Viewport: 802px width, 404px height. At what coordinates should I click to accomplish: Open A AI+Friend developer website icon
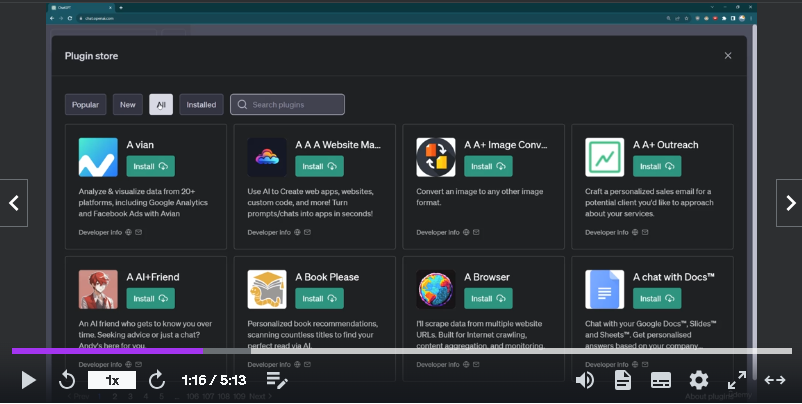[x=128, y=365]
